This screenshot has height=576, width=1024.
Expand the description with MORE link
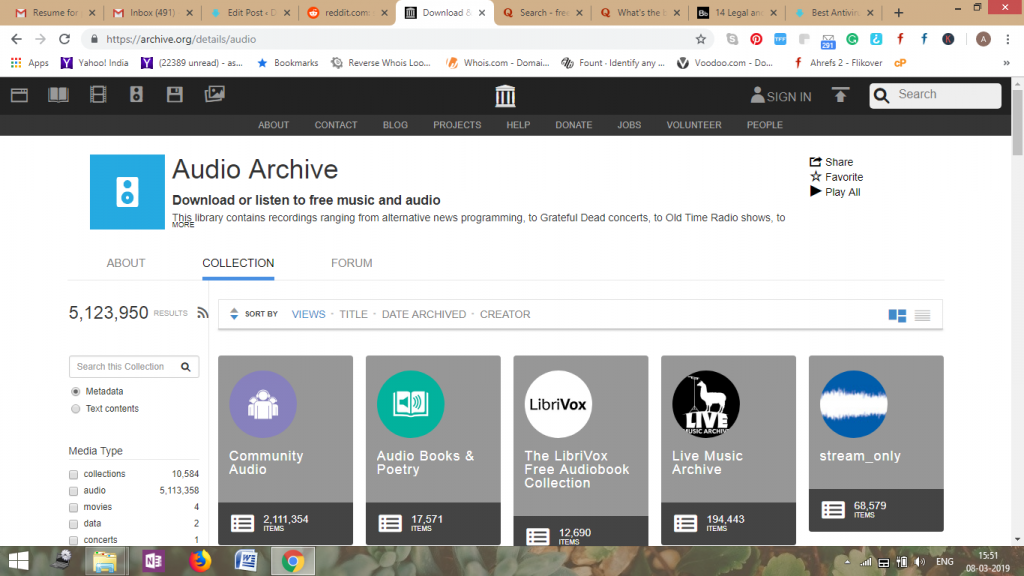[x=183, y=225]
